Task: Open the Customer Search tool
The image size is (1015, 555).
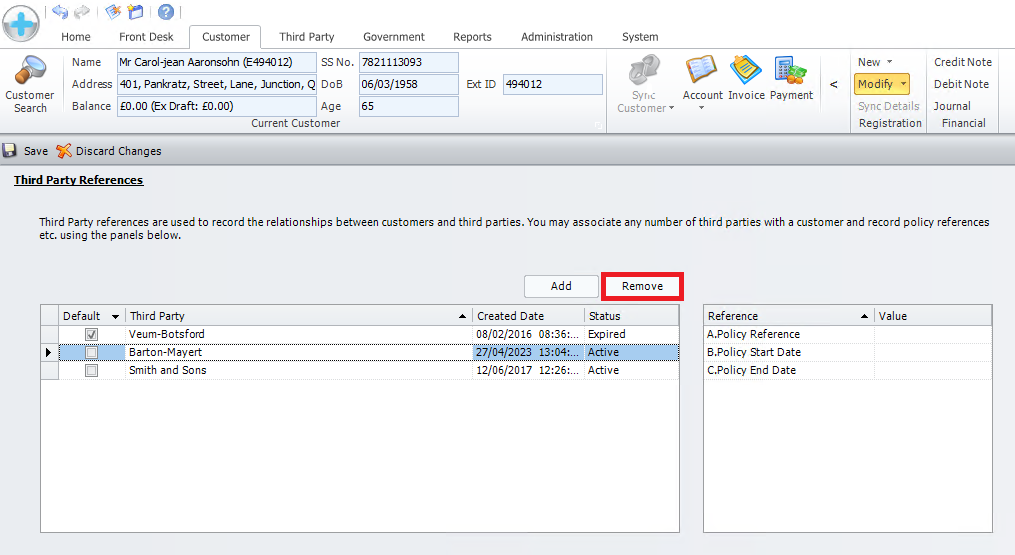Action: click(30, 84)
